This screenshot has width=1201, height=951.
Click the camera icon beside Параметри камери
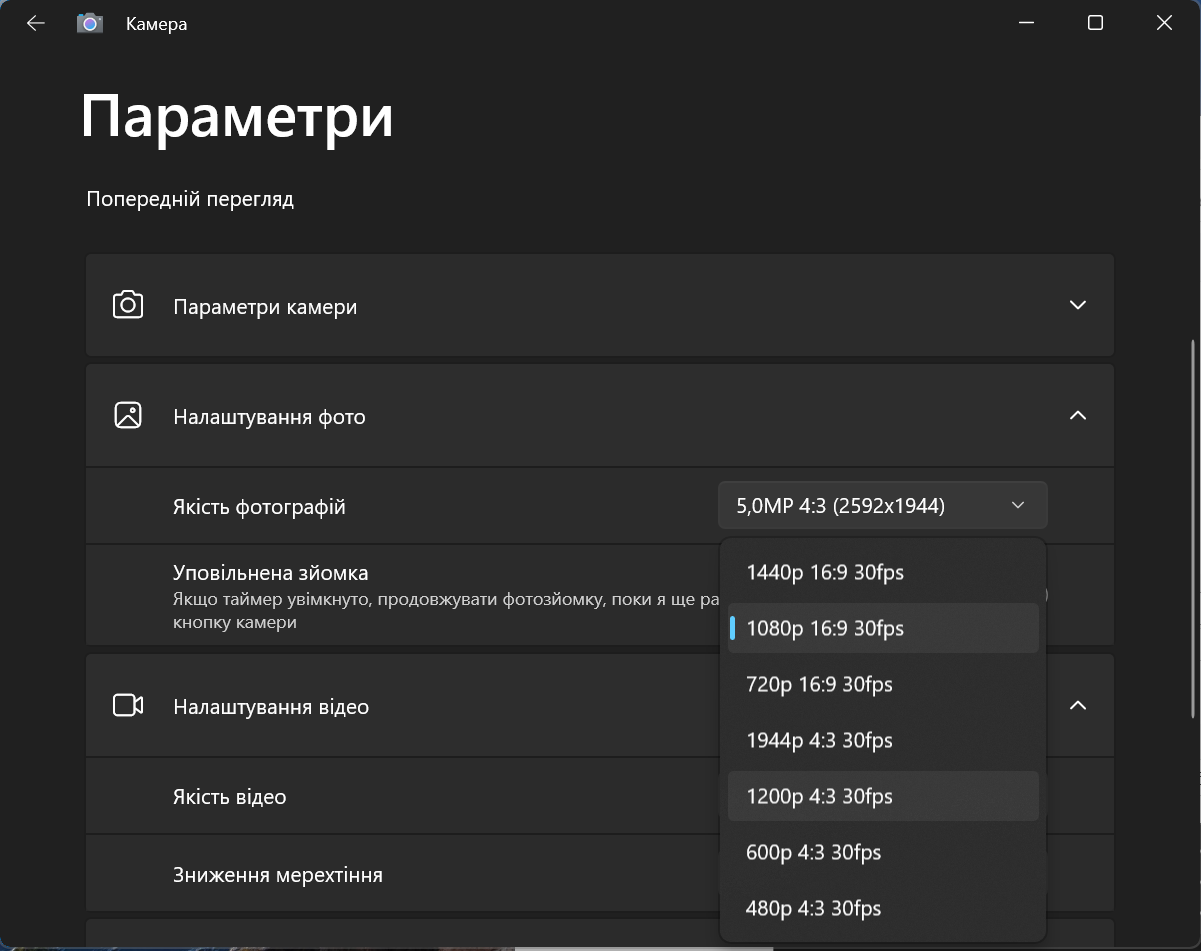[128, 305]
